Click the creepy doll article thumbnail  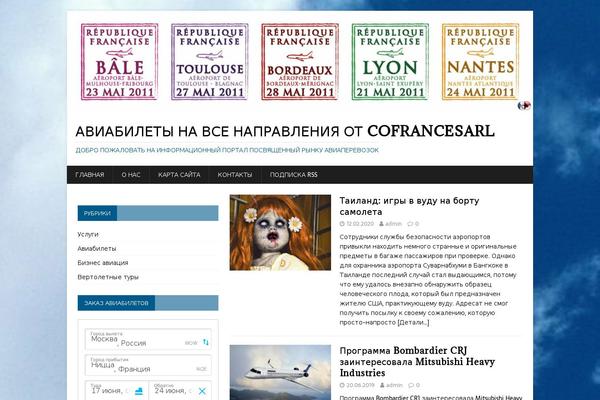[280, 233]
